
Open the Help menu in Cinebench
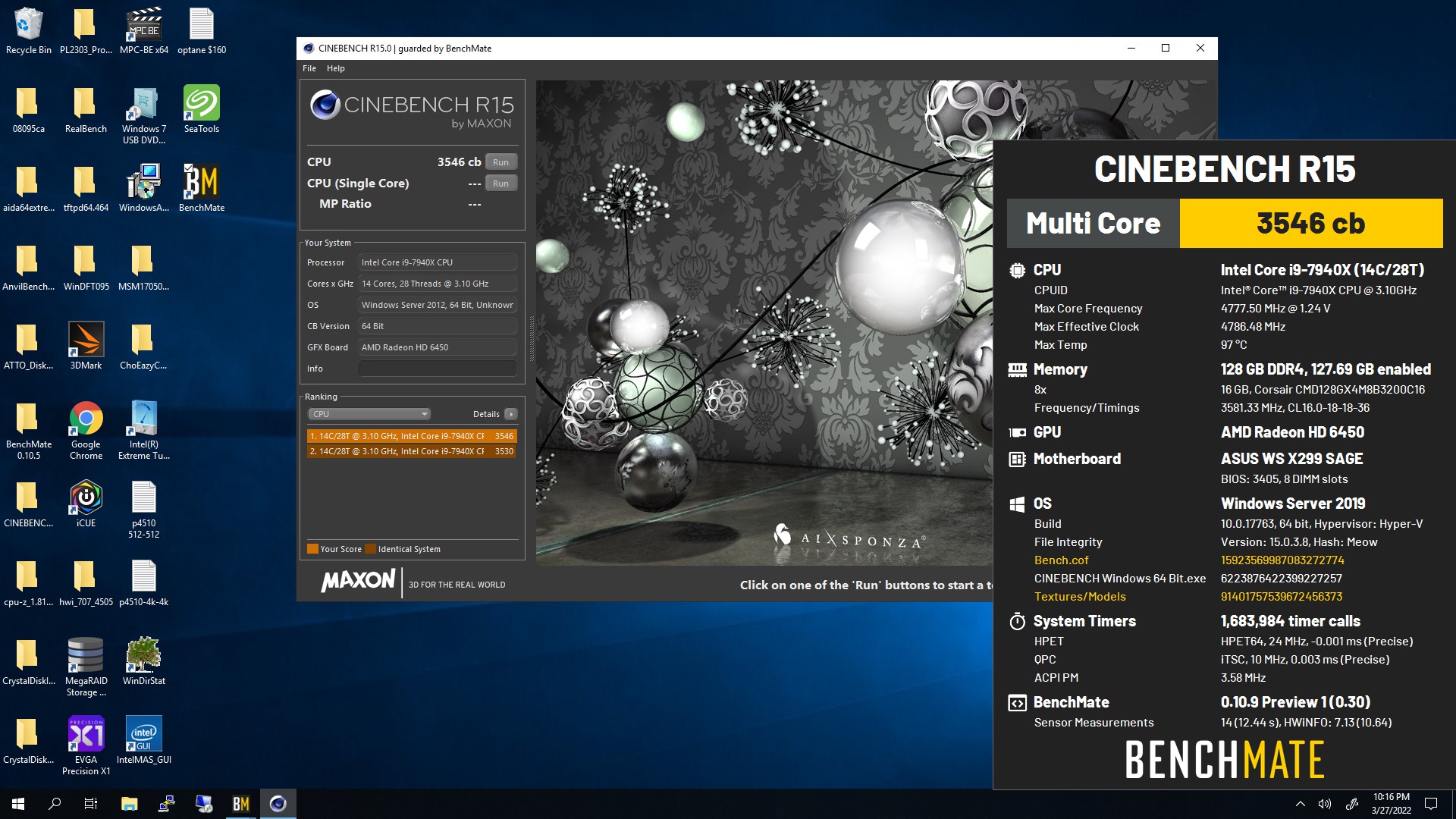[x=335, y=68]
